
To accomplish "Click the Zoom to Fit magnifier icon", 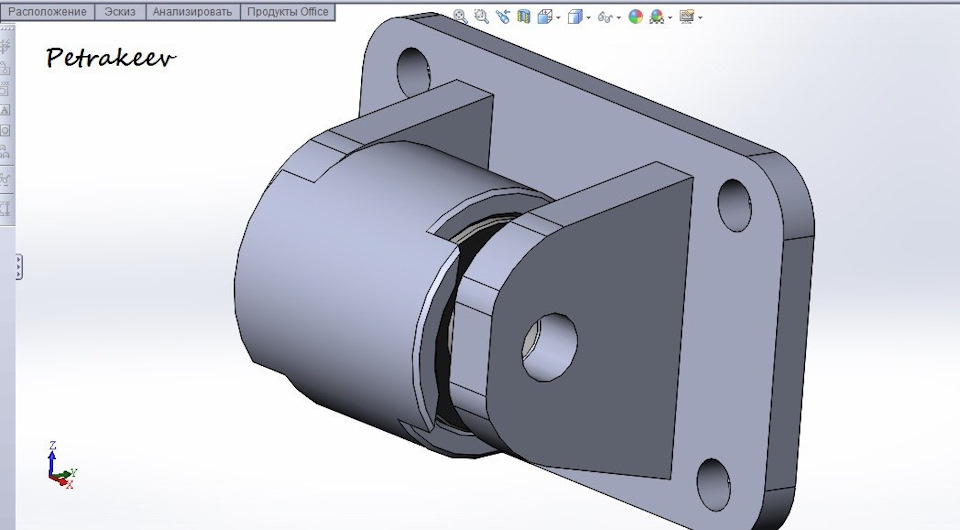I will [460, 17].
